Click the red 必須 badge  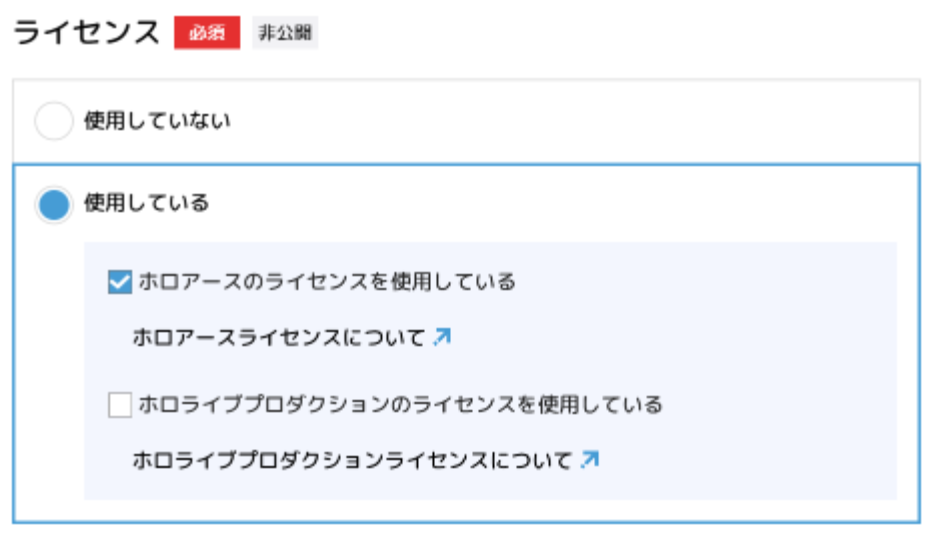pos(207,33)
